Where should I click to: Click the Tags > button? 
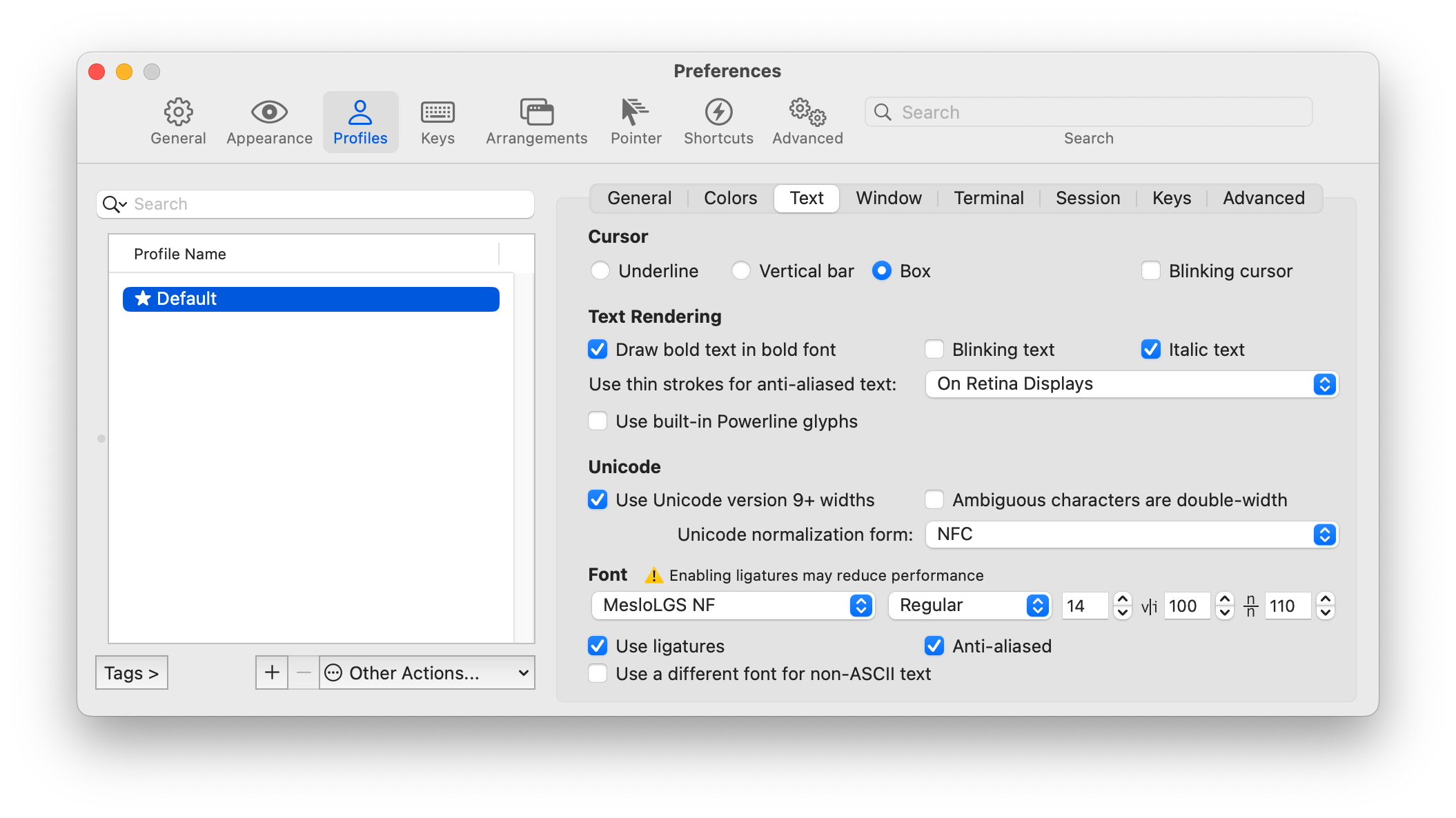pos(131,672)
